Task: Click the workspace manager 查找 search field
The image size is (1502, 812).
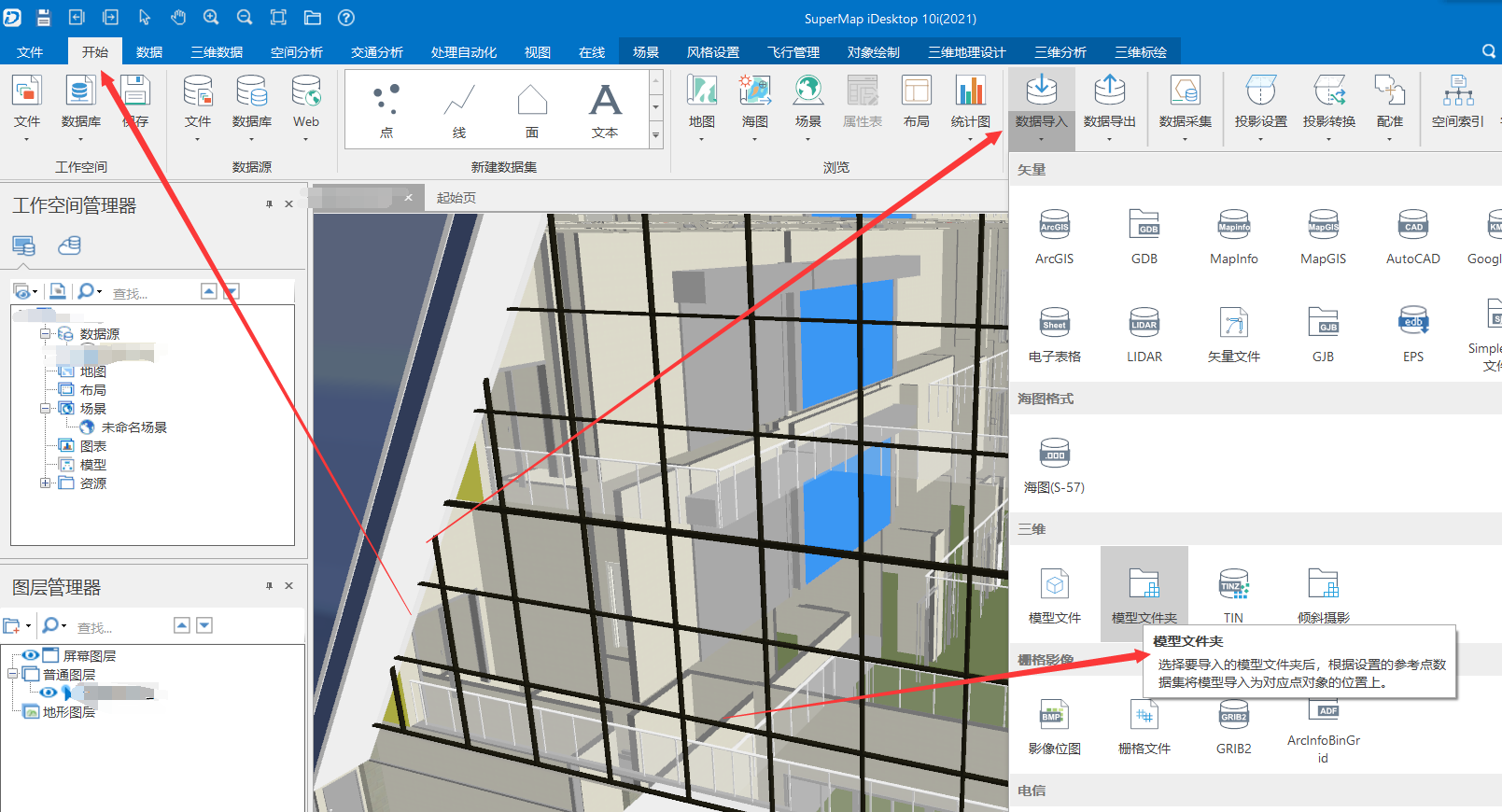Action: (x=153, y=293)
